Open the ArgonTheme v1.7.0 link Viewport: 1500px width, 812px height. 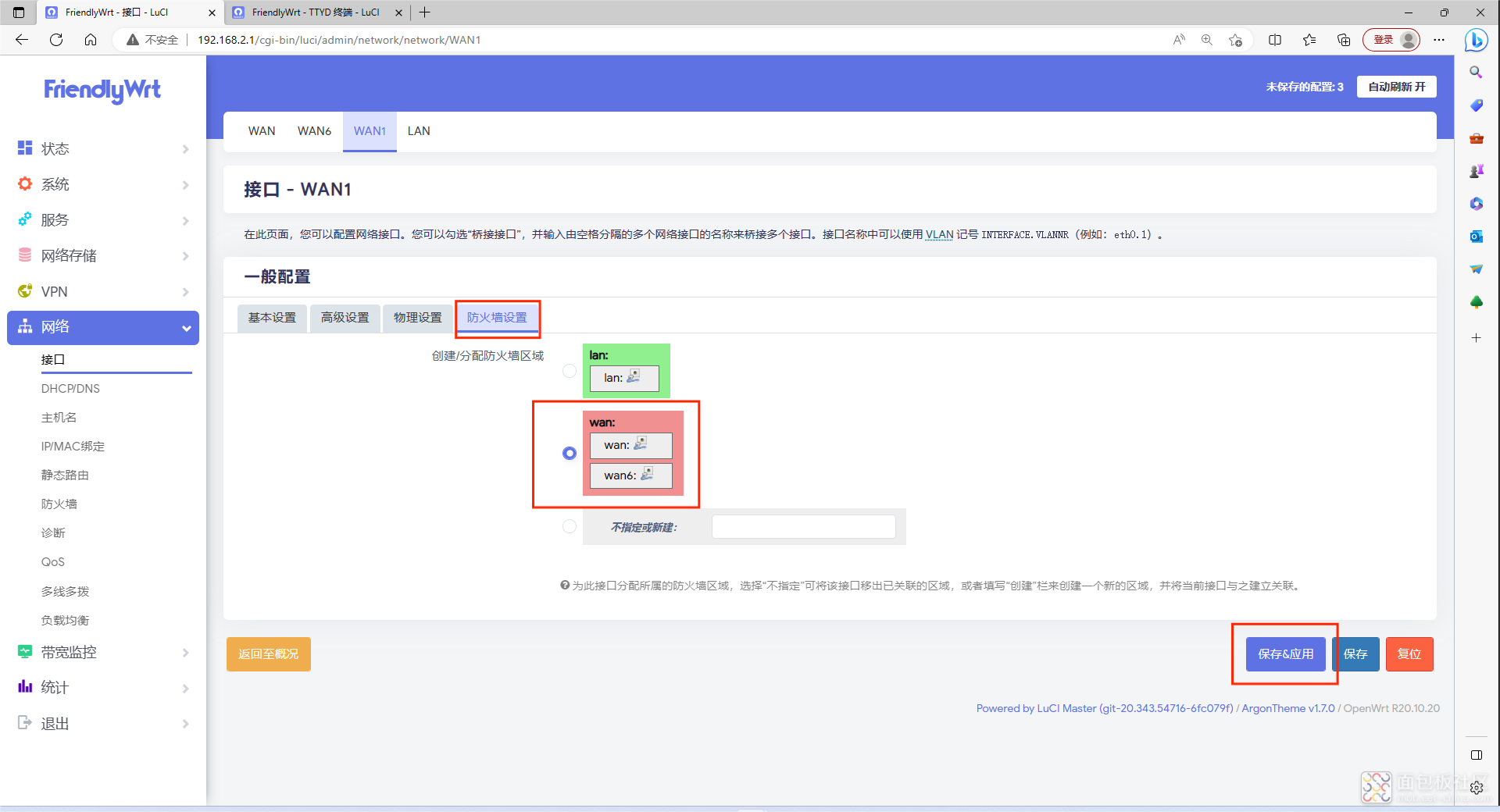coord(1287,708)
